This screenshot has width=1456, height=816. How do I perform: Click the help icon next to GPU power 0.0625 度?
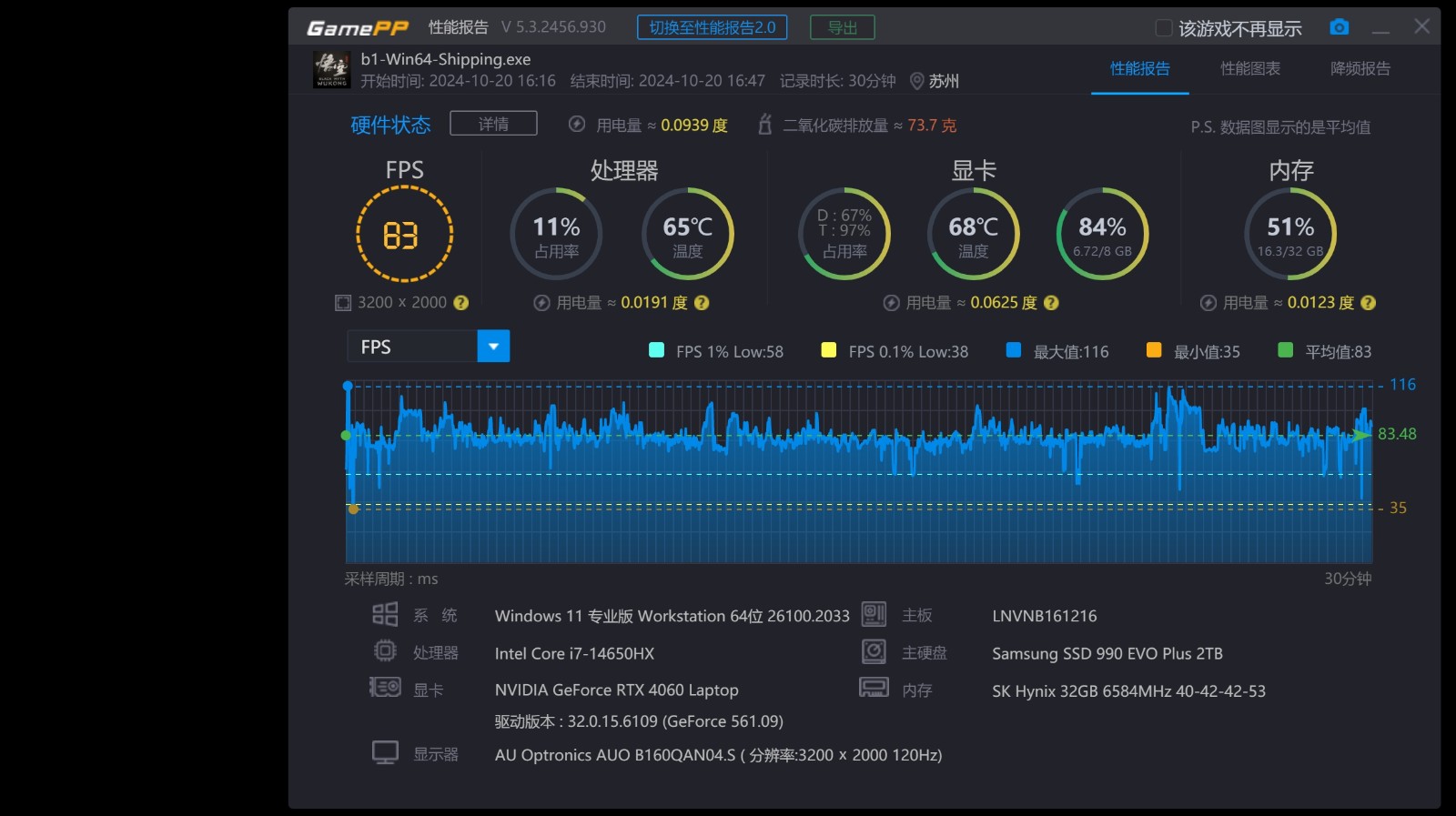[1051, 303]
